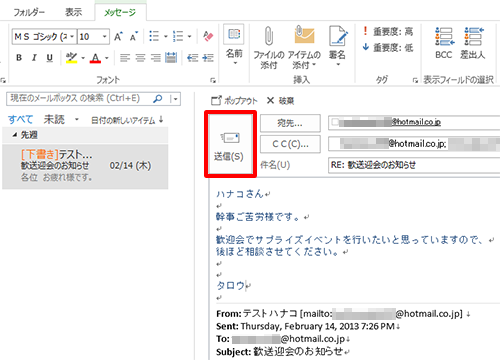Click the mailbox search field
Image resolution: width=500 pixels, height=360 pixels.
point(79,99)
